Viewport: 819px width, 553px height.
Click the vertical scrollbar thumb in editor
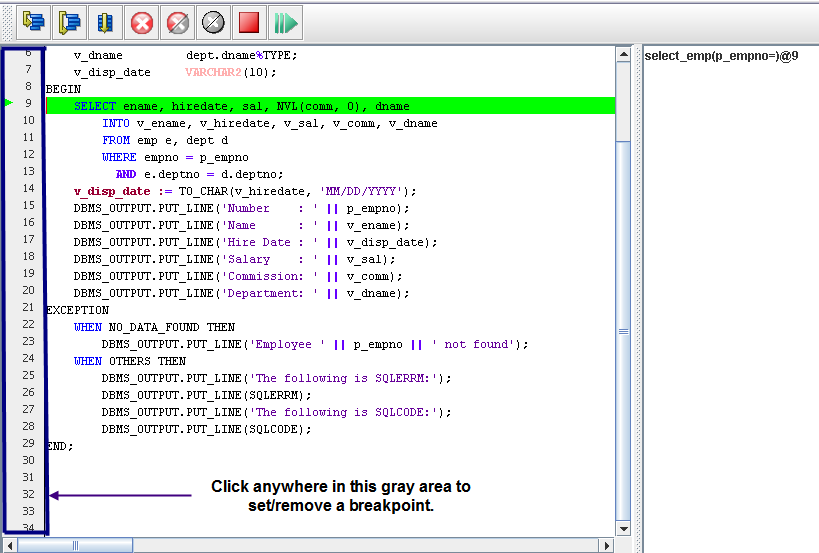click(x=624, y=330)
